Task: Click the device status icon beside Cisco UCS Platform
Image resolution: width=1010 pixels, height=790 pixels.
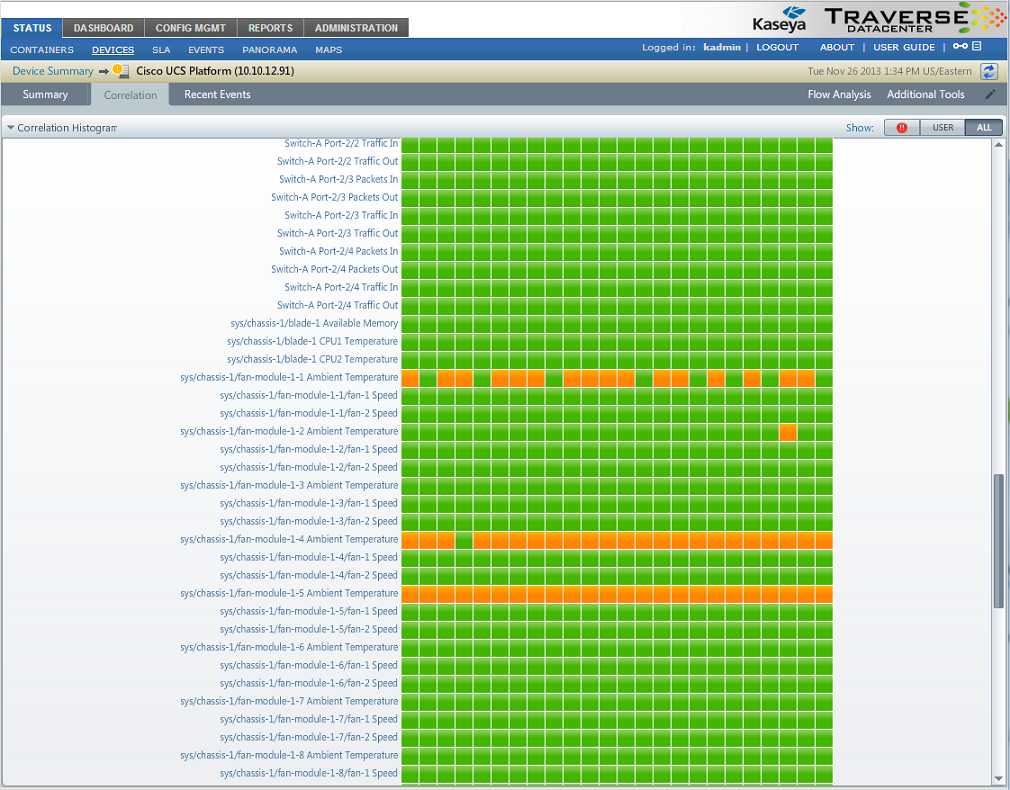Action: coord(118,71)
